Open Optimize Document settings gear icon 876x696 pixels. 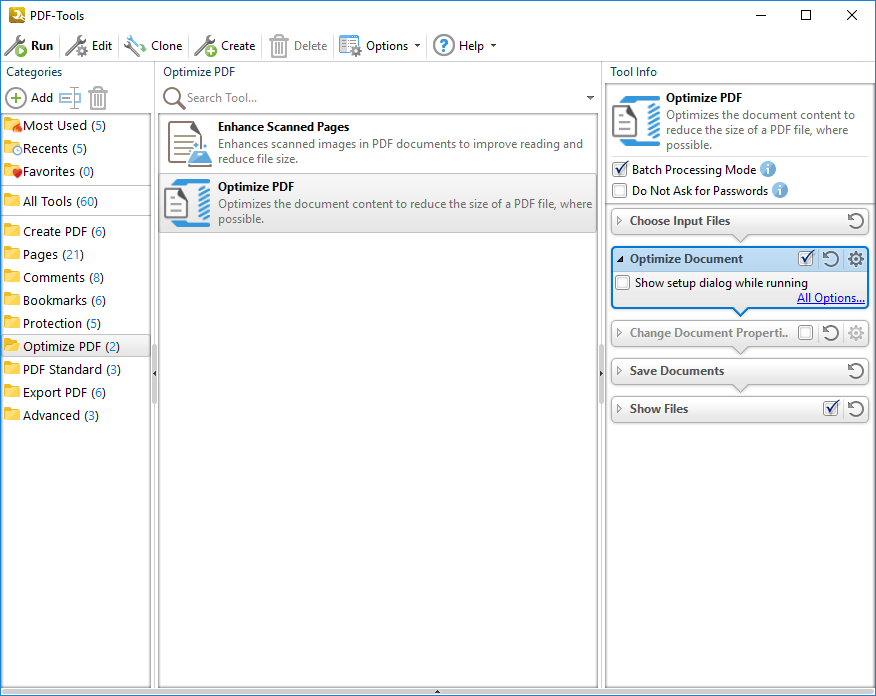click(855, 260)
